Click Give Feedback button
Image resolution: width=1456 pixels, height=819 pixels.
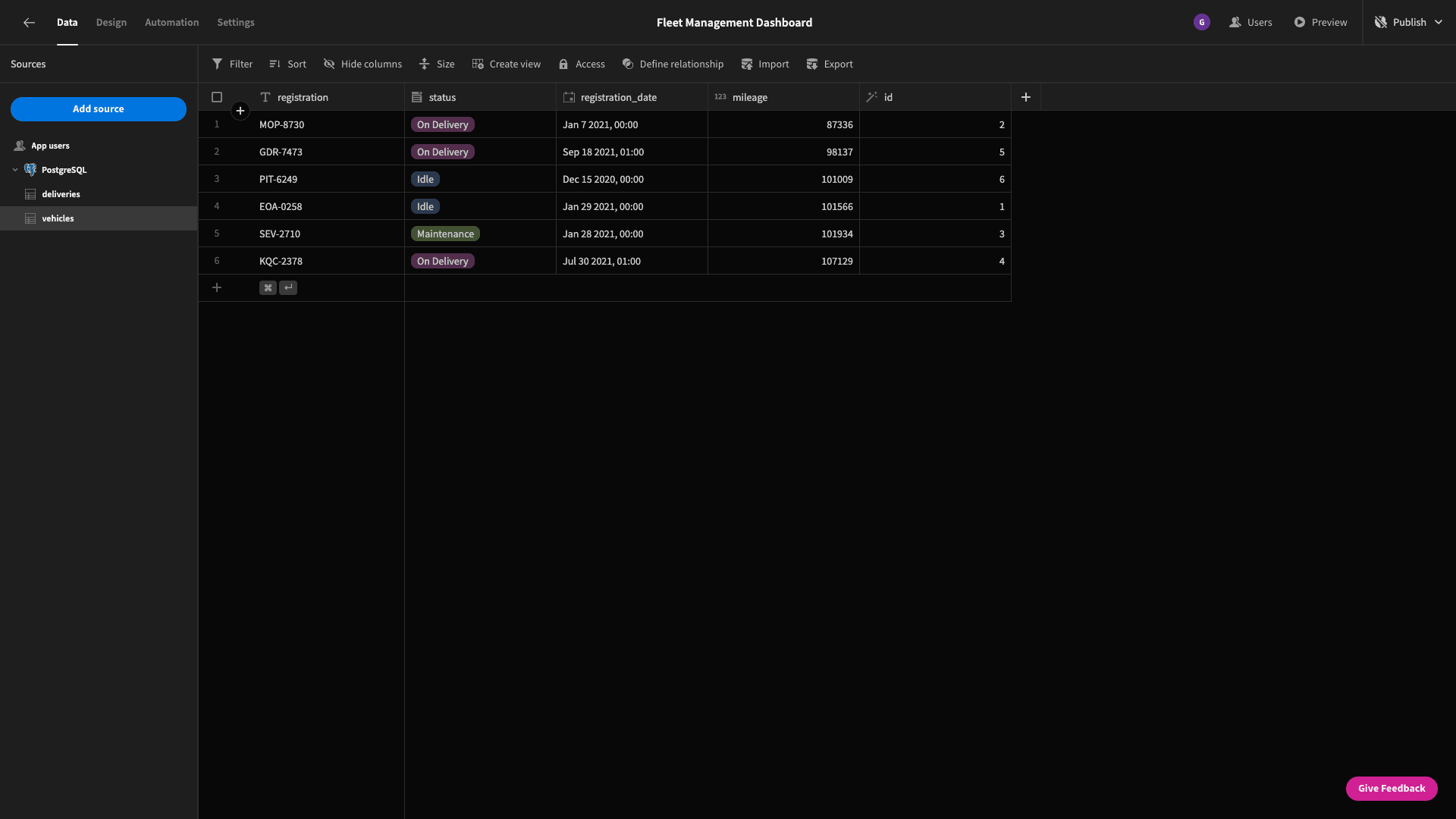click(x=1392, y=789)
